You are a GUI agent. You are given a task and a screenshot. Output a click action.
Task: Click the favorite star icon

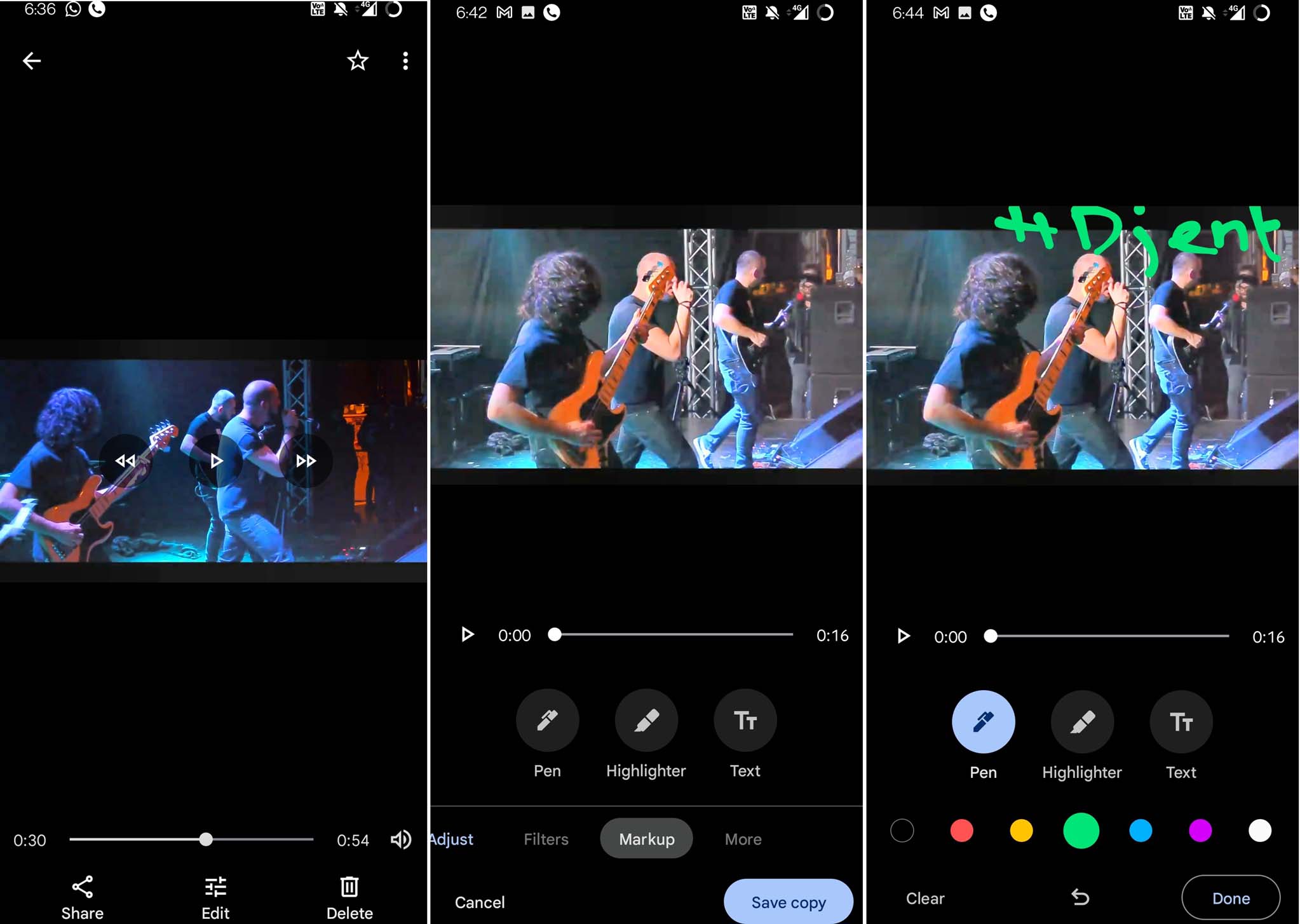click(357, 60)
